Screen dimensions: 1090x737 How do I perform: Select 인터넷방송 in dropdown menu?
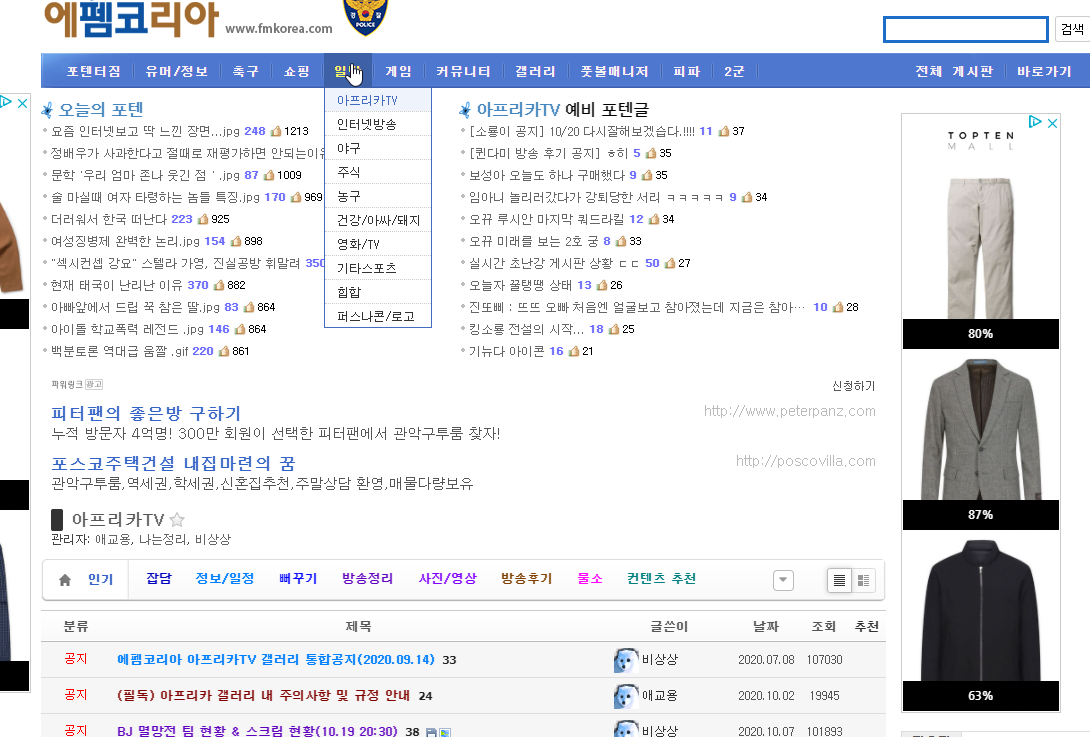click(377, 124)
